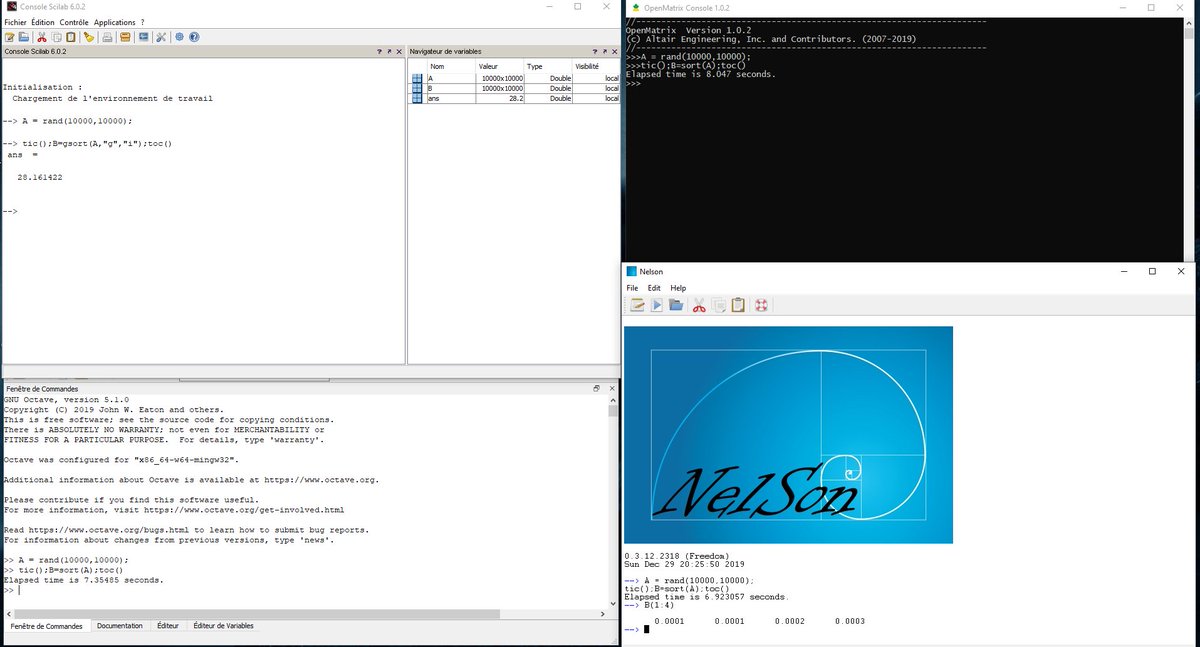Click Copy icon in Scilab toolbar
The height and width of the screenshot is (647, 1200).
pos(56,37)
